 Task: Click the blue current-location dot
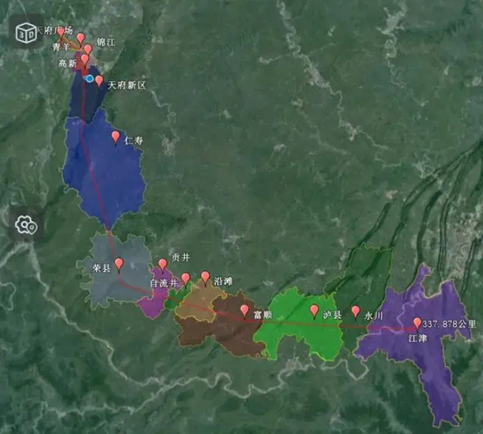pos(89,79)
